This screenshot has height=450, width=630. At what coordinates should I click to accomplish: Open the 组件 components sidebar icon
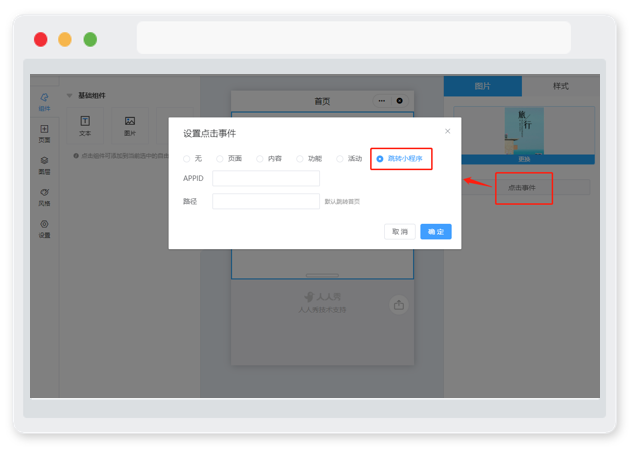coord(44,102)
